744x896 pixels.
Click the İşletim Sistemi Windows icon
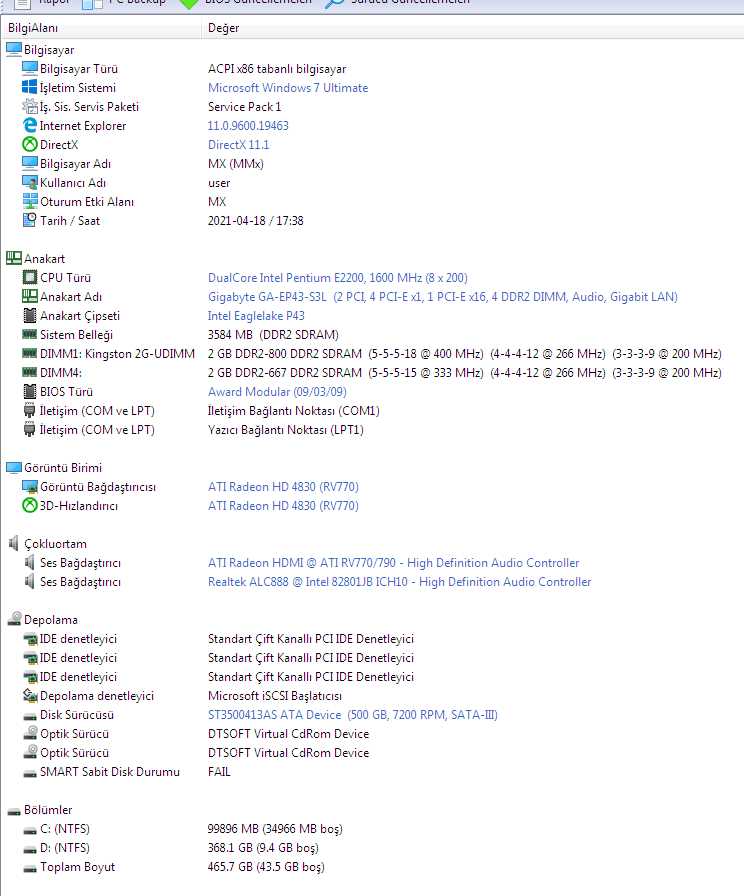[x=30, y=88]
